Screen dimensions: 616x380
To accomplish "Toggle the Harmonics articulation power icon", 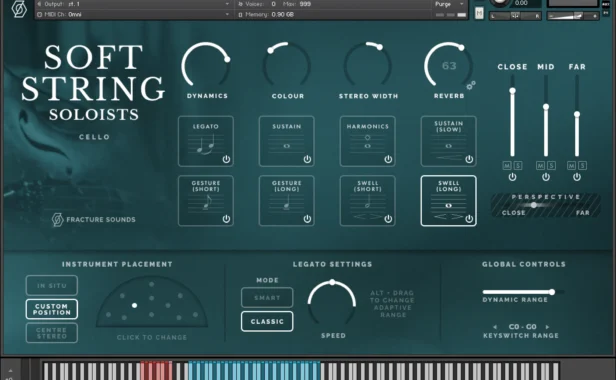I will pyautogui.click(x=388, y=159).
